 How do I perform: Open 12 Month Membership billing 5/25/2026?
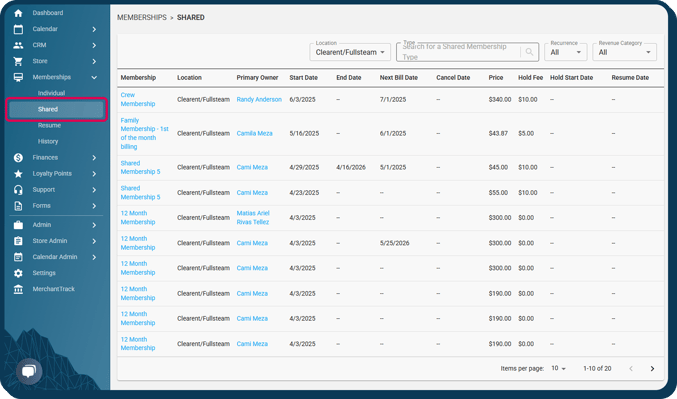138,243
